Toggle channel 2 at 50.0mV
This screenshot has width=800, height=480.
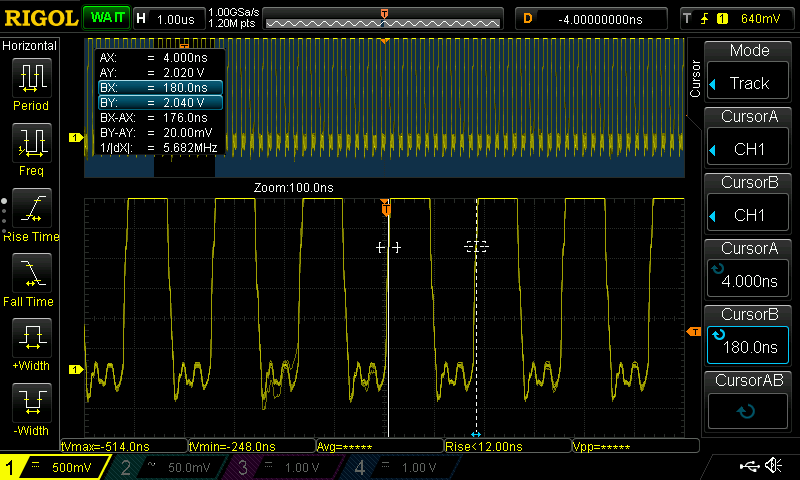pyautogui.click(x=158, y=467)
